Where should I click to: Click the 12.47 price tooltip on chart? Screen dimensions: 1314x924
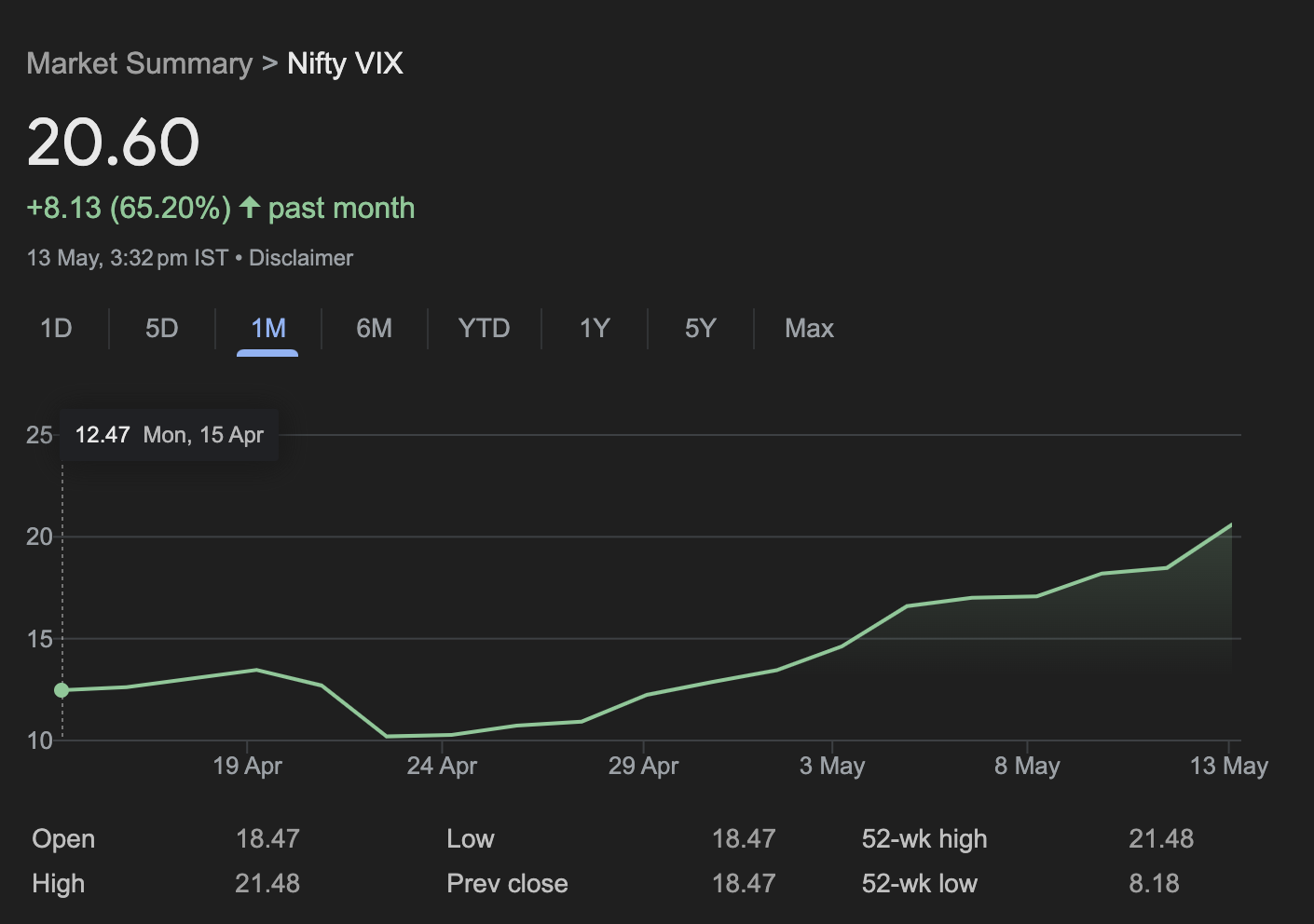[x=168, y=434]
